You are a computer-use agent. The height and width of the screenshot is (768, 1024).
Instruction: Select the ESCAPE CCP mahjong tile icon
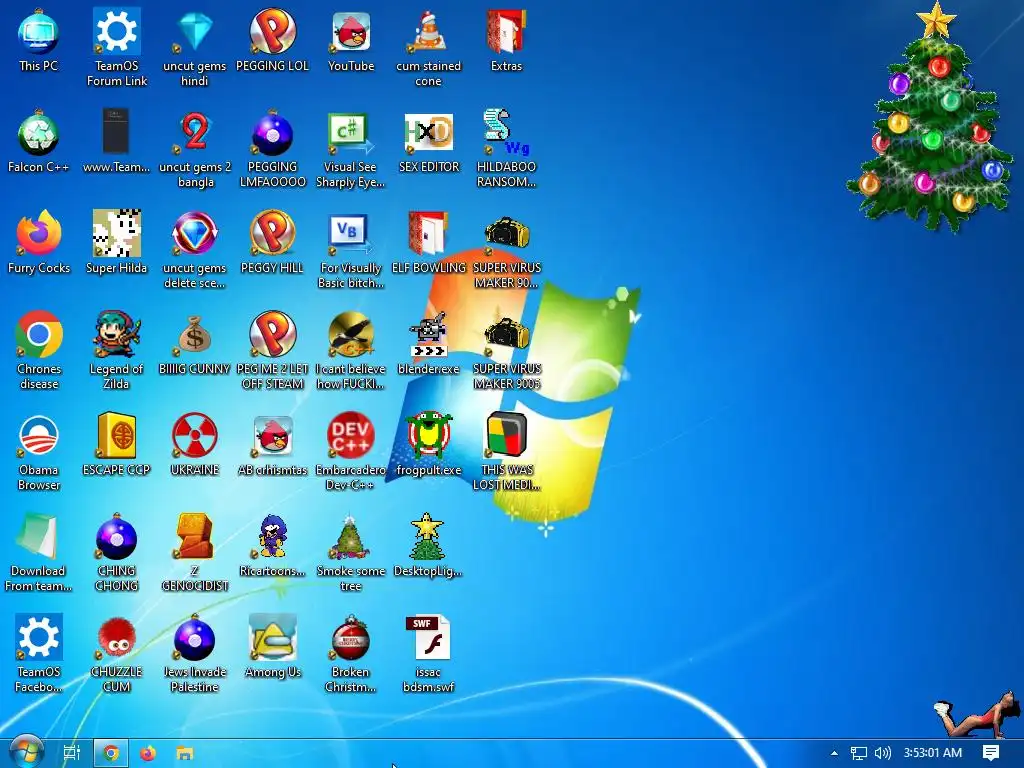116,444
